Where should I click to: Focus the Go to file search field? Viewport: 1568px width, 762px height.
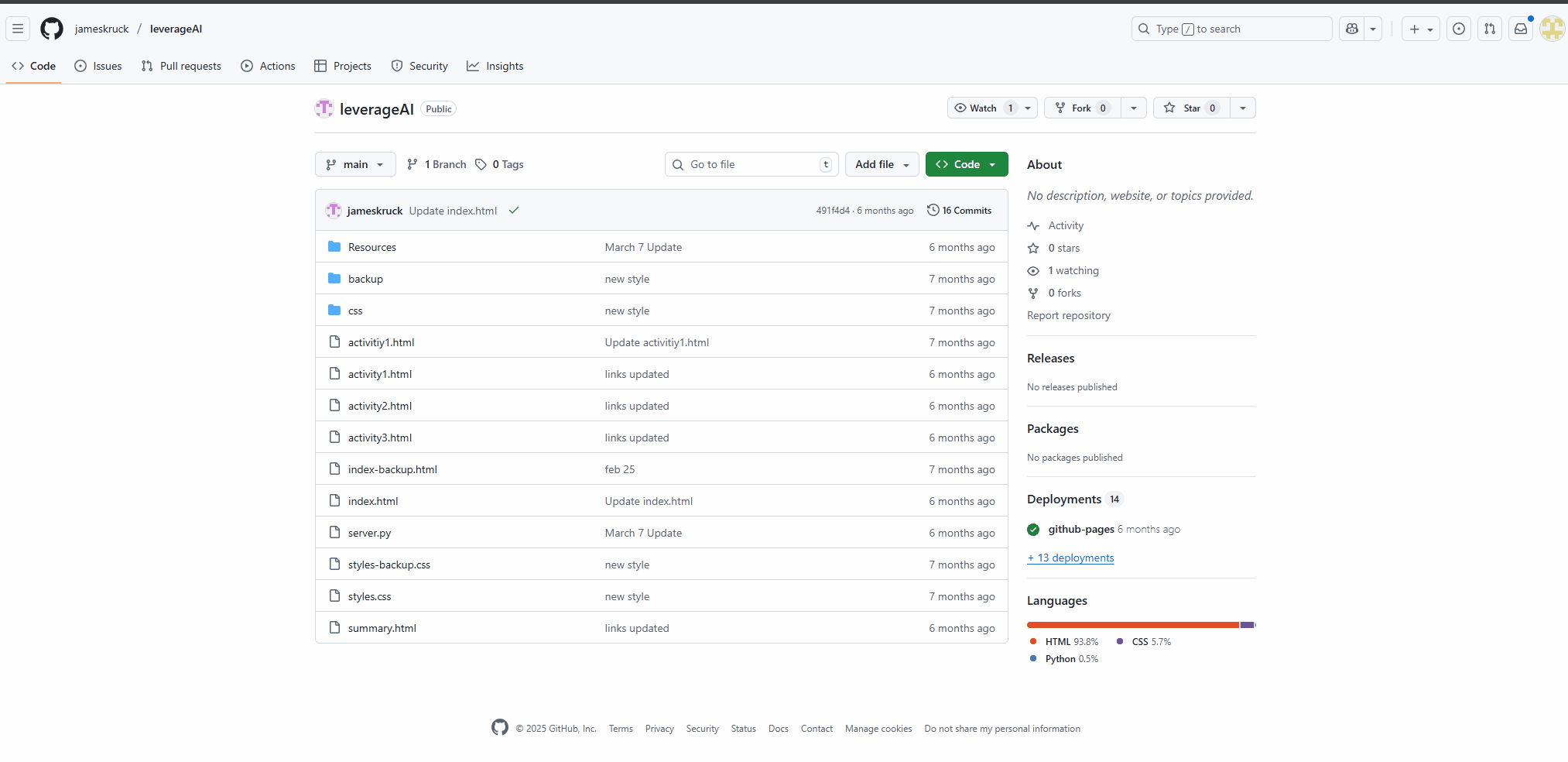(x=751, y=164)
